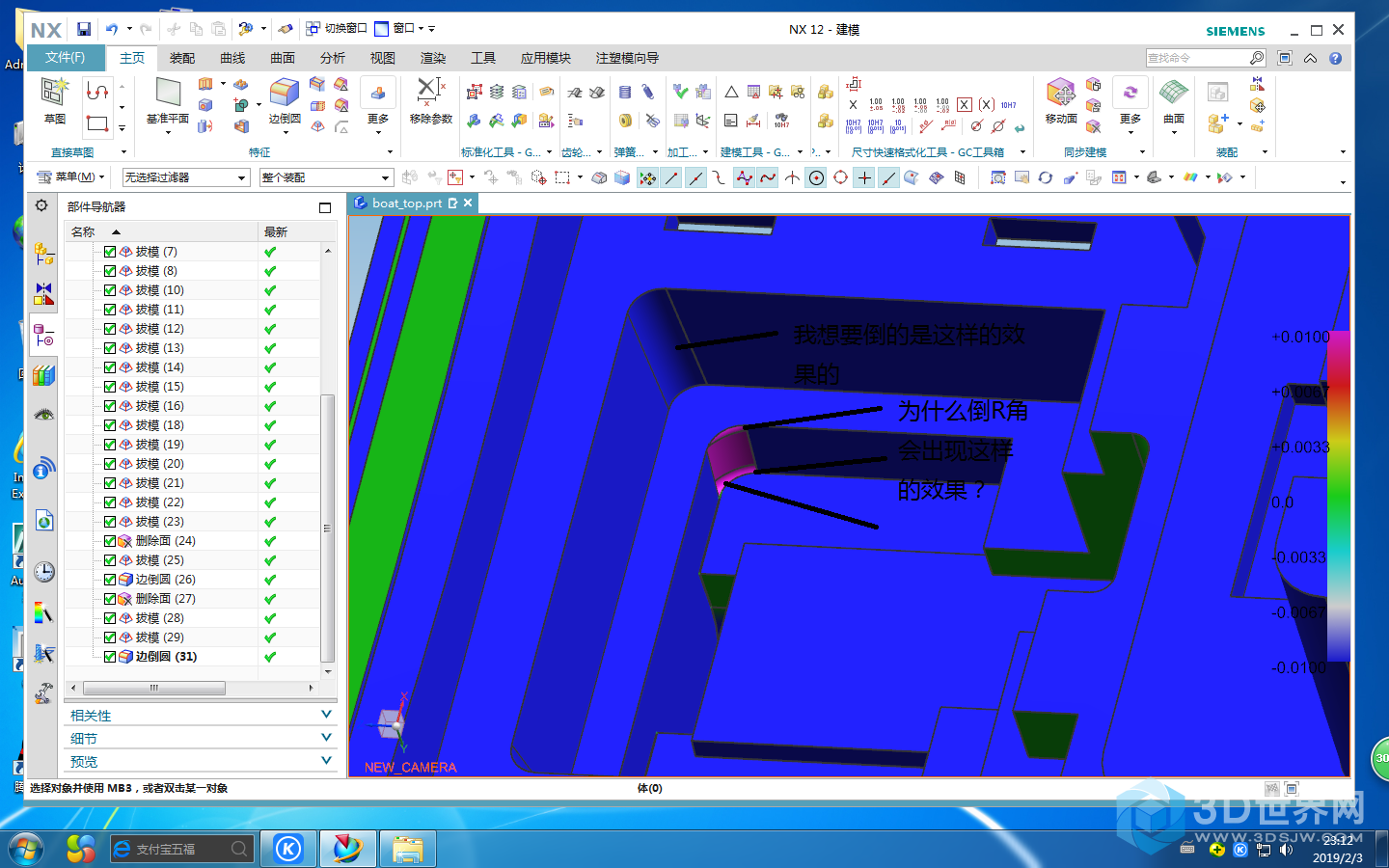Switch to the 注塑模向导 ribbon tab
The image size is (1389, 868).
click(627, 58)
